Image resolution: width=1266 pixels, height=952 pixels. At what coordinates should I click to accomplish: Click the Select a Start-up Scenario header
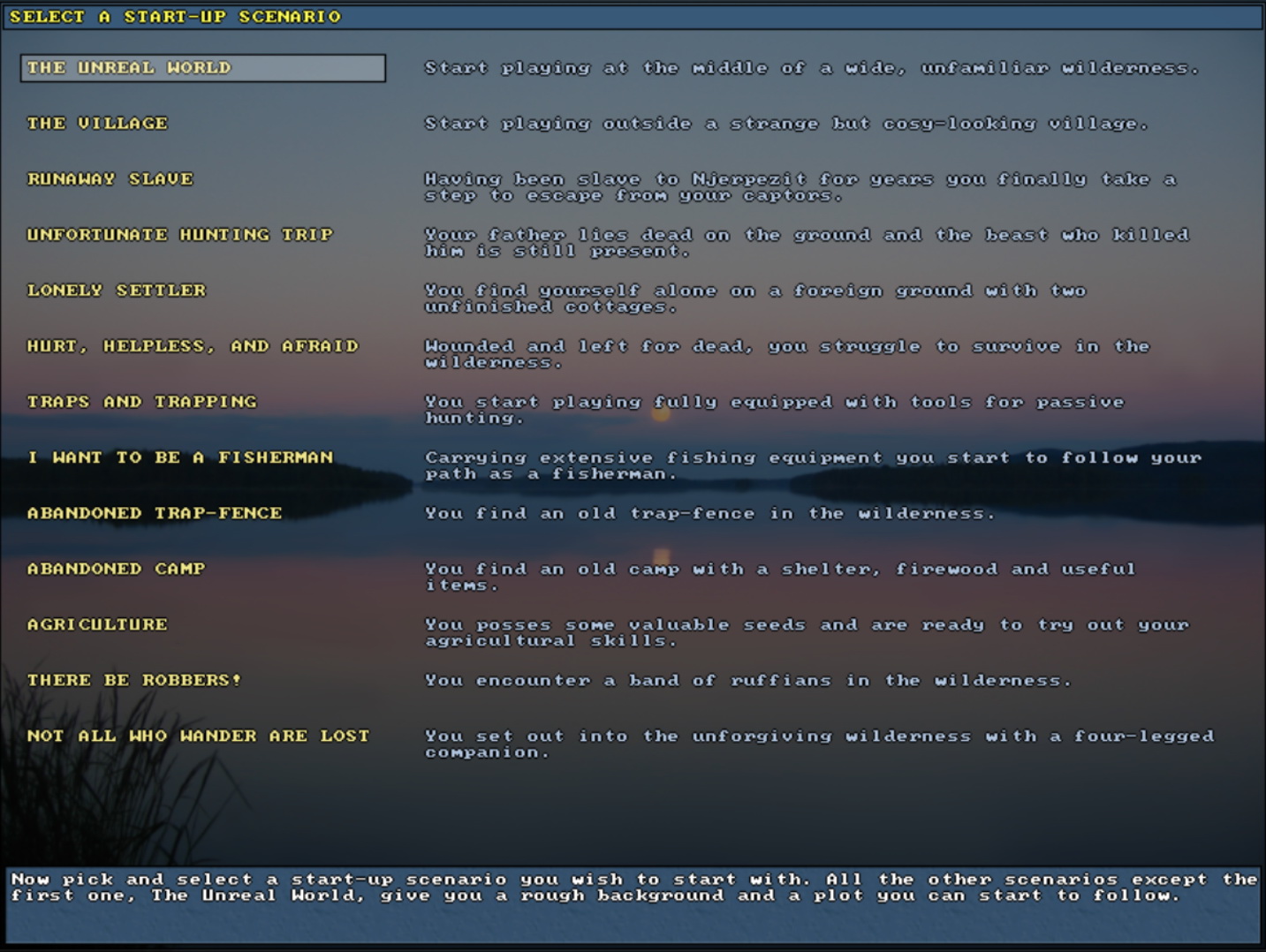click(175, 17)
